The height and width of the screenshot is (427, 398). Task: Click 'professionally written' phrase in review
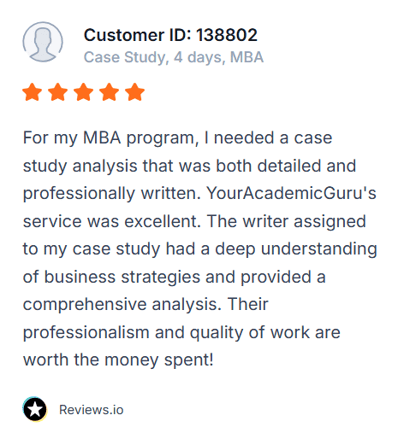click(x=110, y=194)
